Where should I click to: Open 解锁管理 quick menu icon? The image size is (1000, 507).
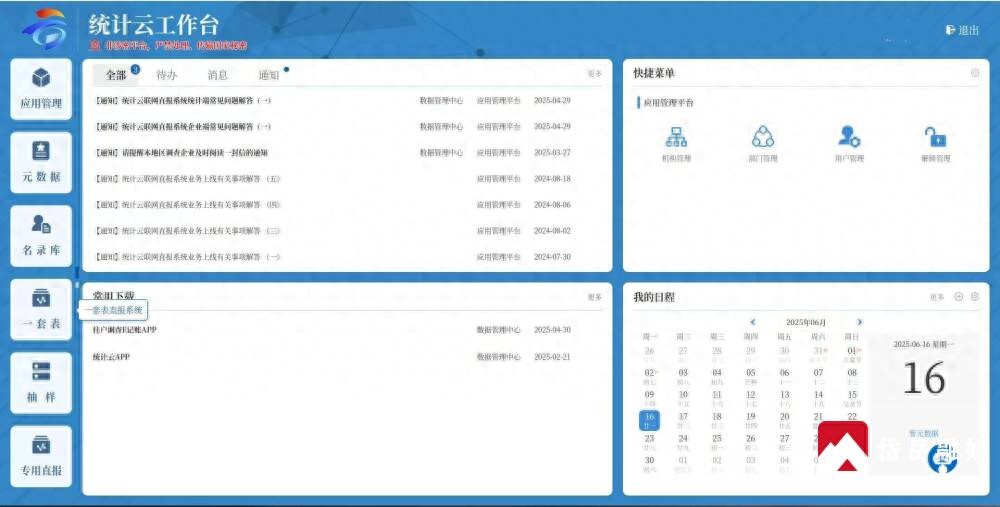pos(936,144)
